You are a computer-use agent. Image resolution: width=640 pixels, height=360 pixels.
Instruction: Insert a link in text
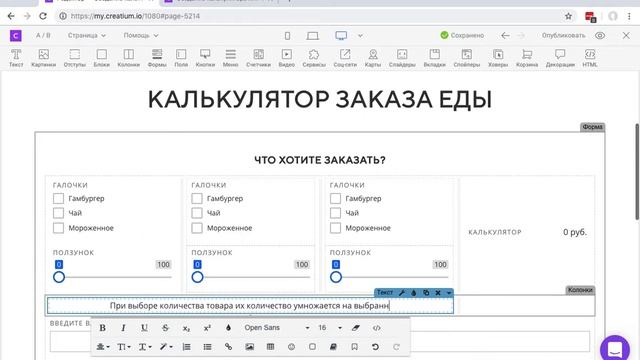228,347
